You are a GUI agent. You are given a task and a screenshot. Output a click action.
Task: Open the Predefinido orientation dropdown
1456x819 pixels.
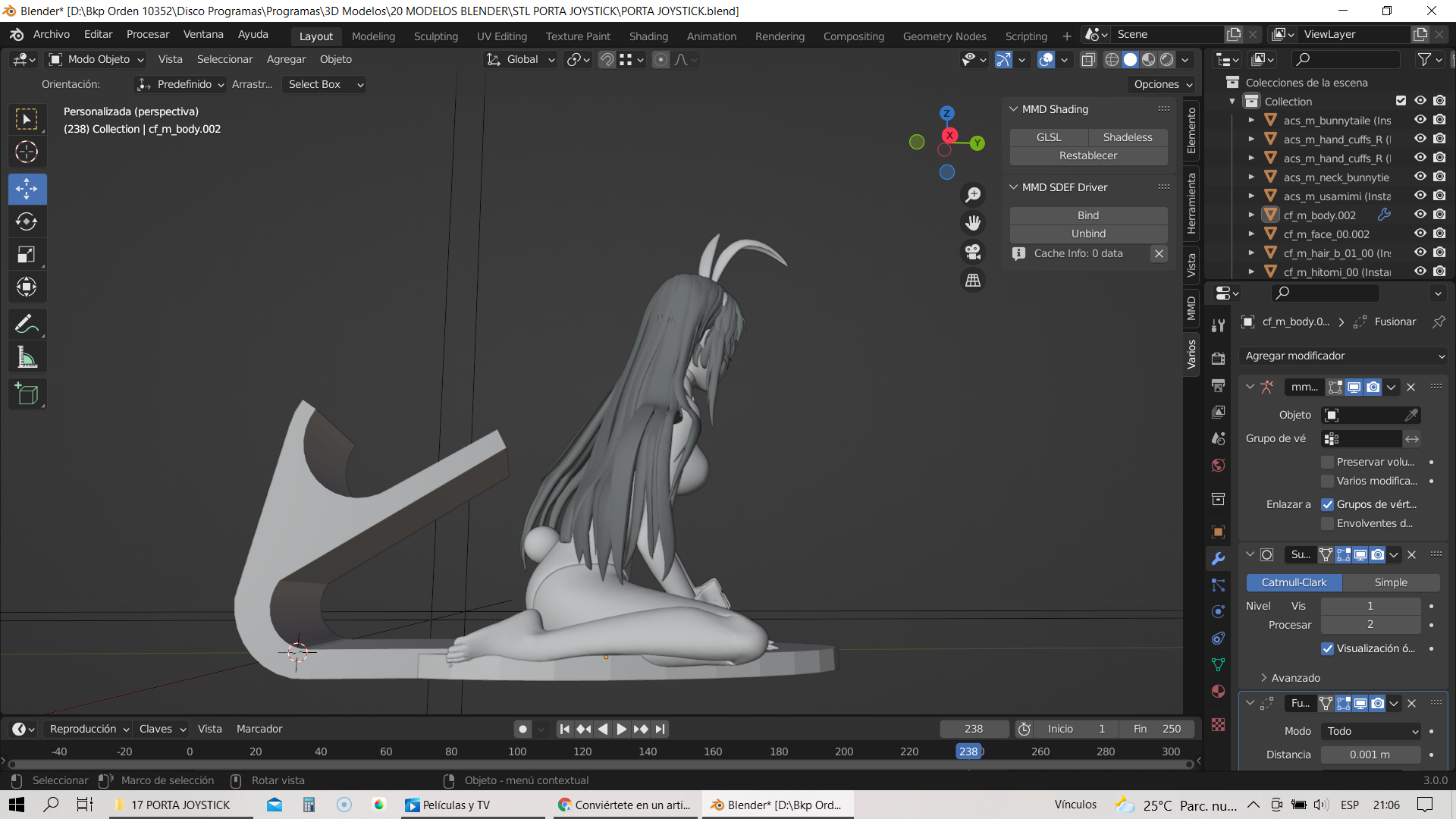coord(180,84)
